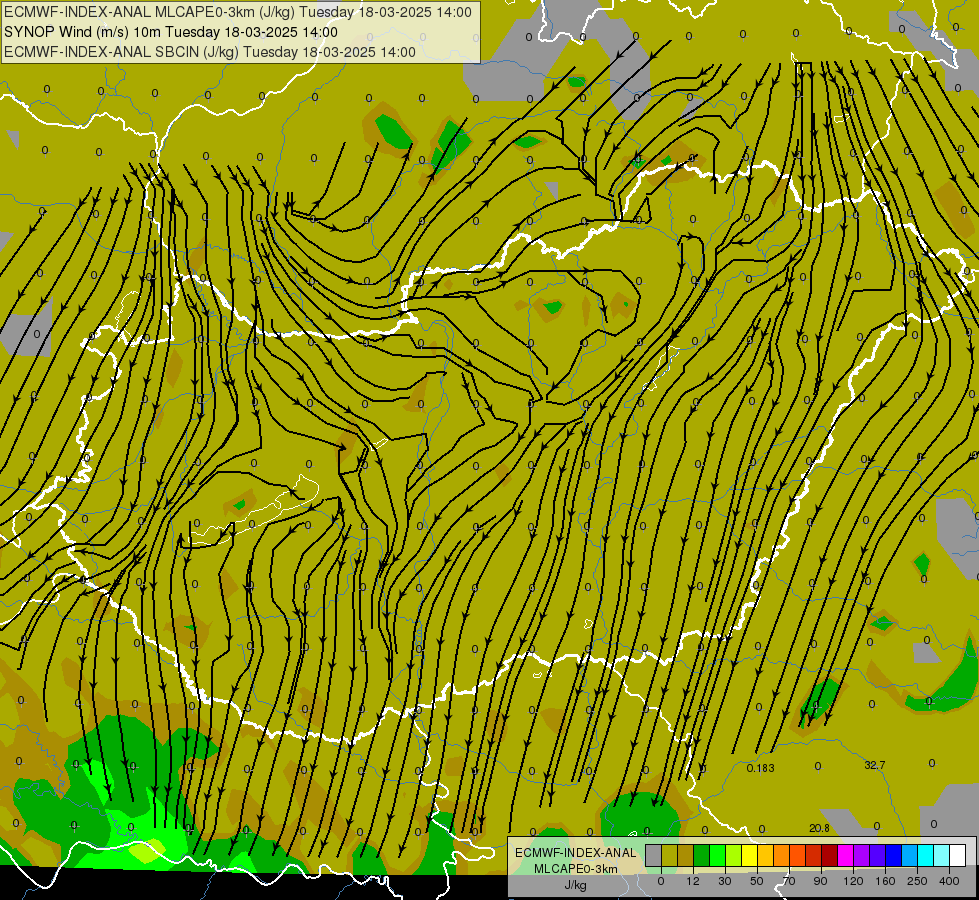Click the lime yellow-green legend swatch
979x900 pixels.
734,855
